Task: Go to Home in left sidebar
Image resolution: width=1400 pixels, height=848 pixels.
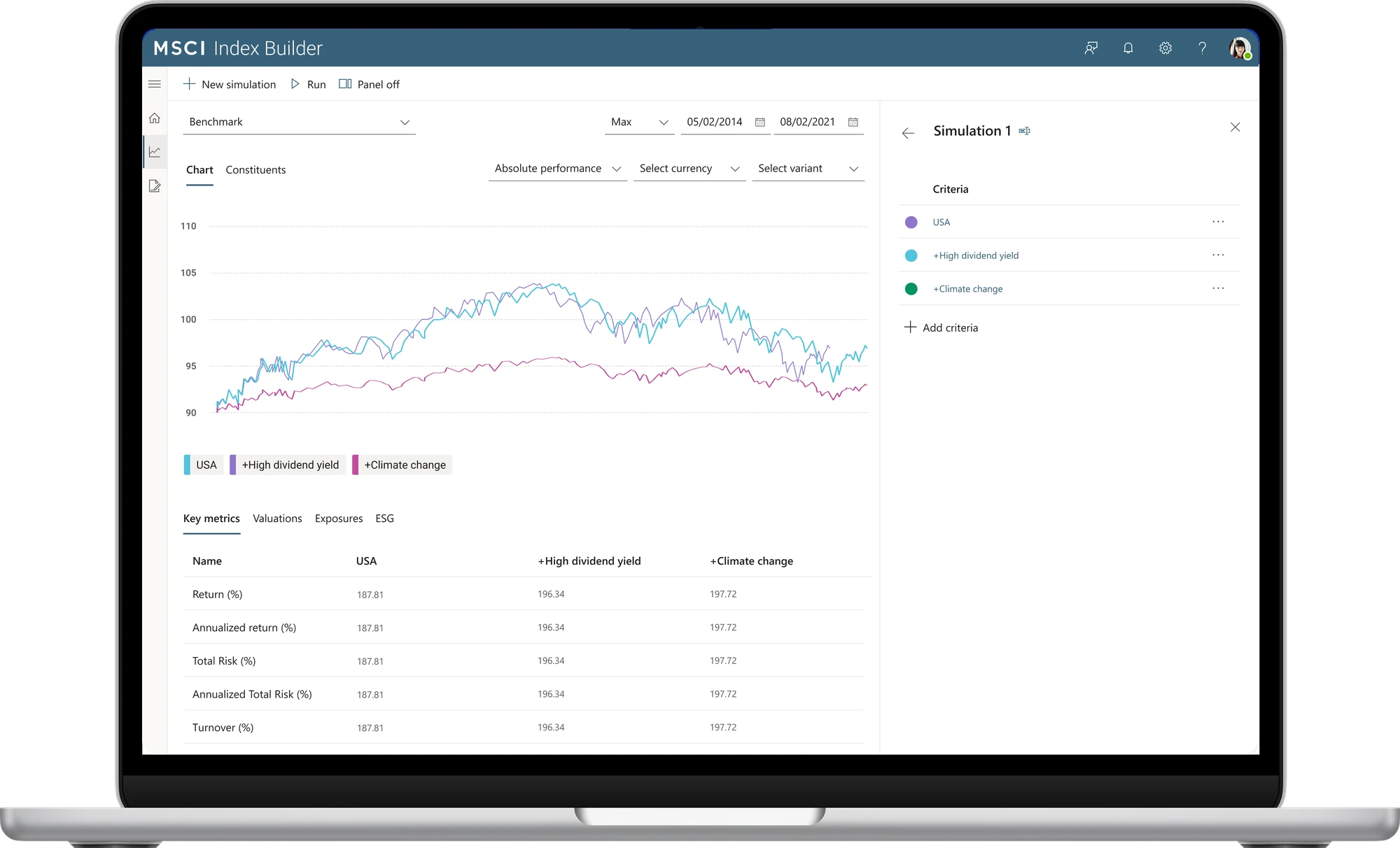Action: (155, 118)
